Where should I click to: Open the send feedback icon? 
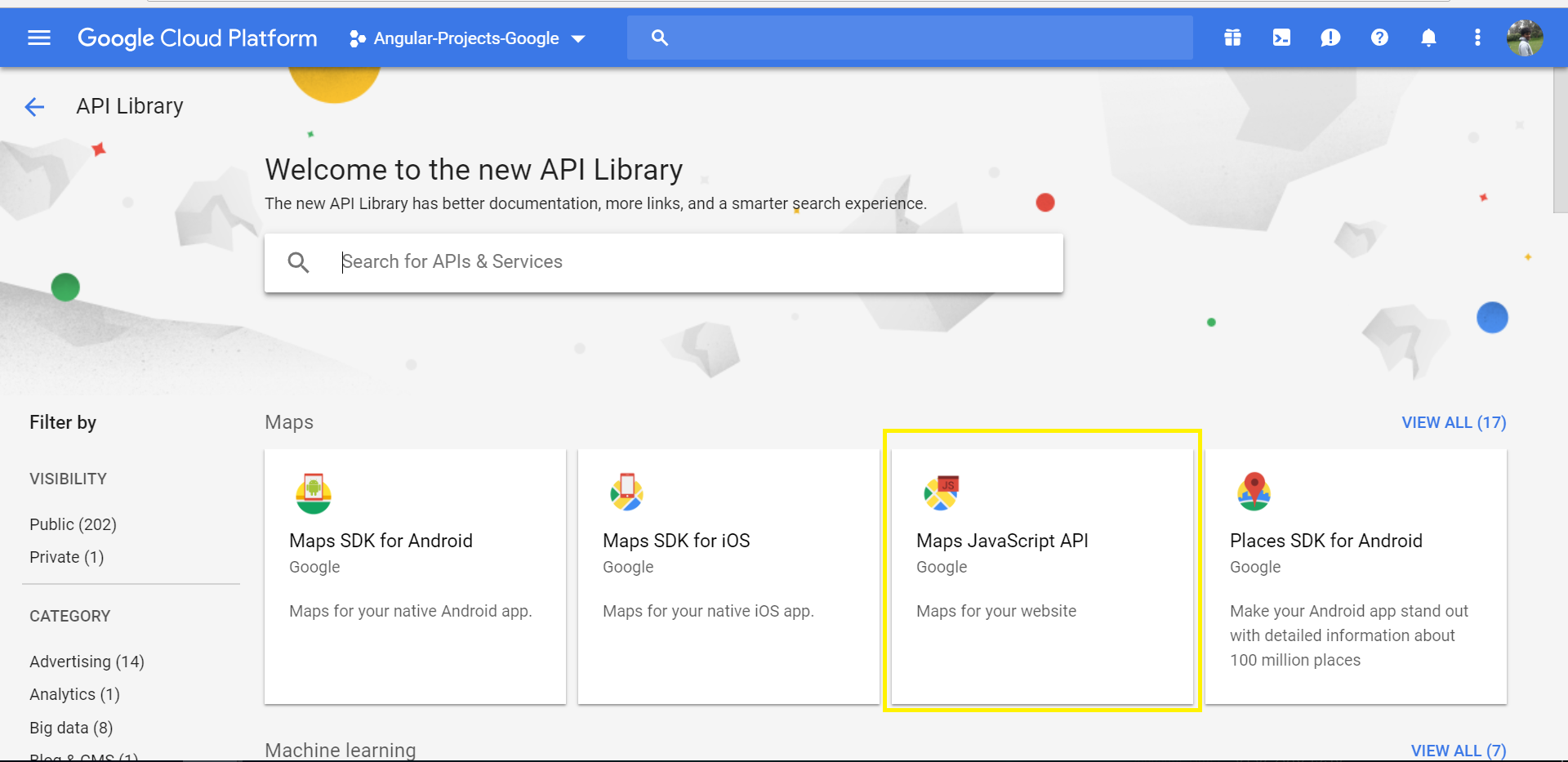coord(1330,38)
